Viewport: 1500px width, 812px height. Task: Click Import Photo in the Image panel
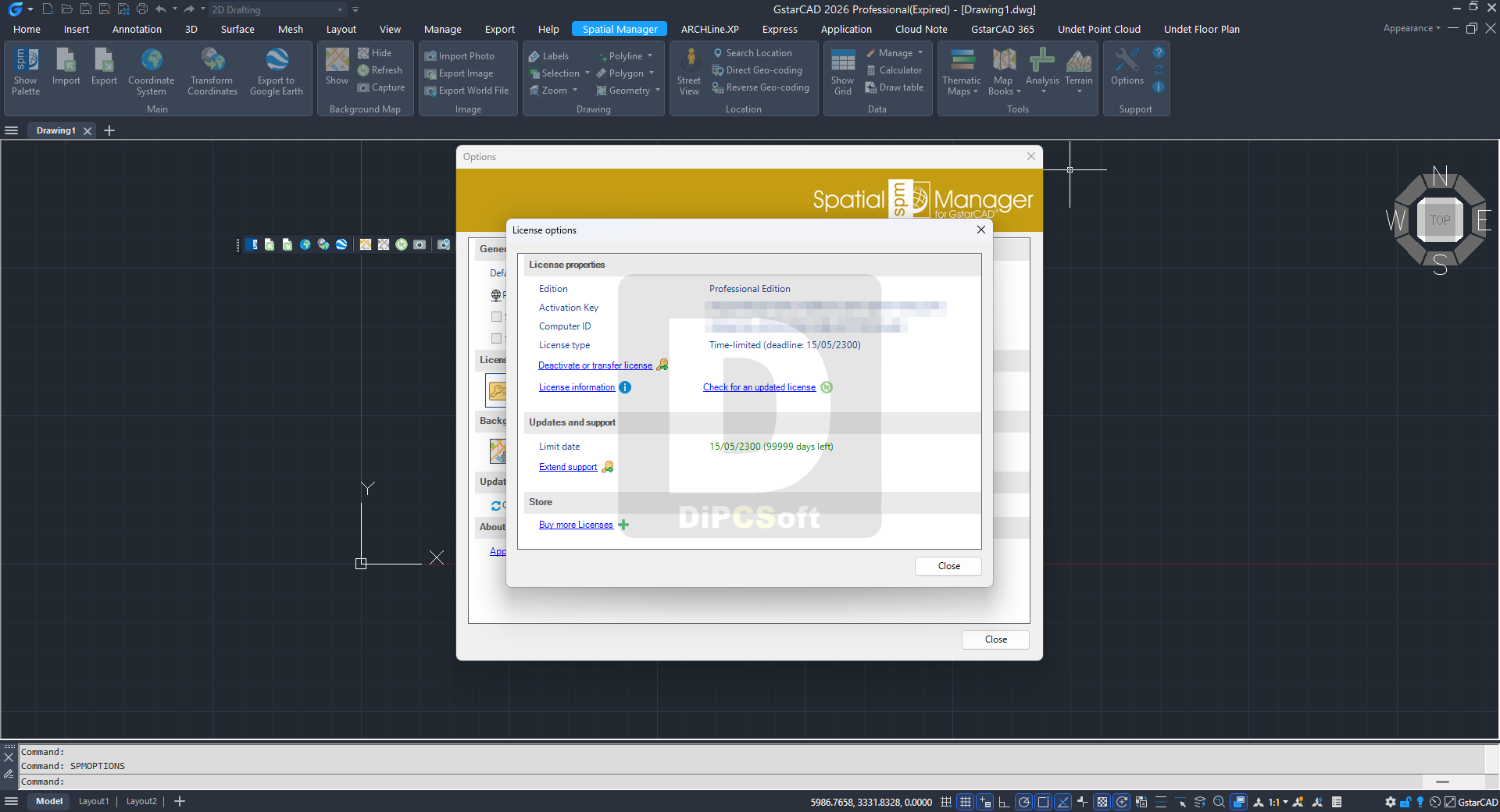tap(459, 56)
